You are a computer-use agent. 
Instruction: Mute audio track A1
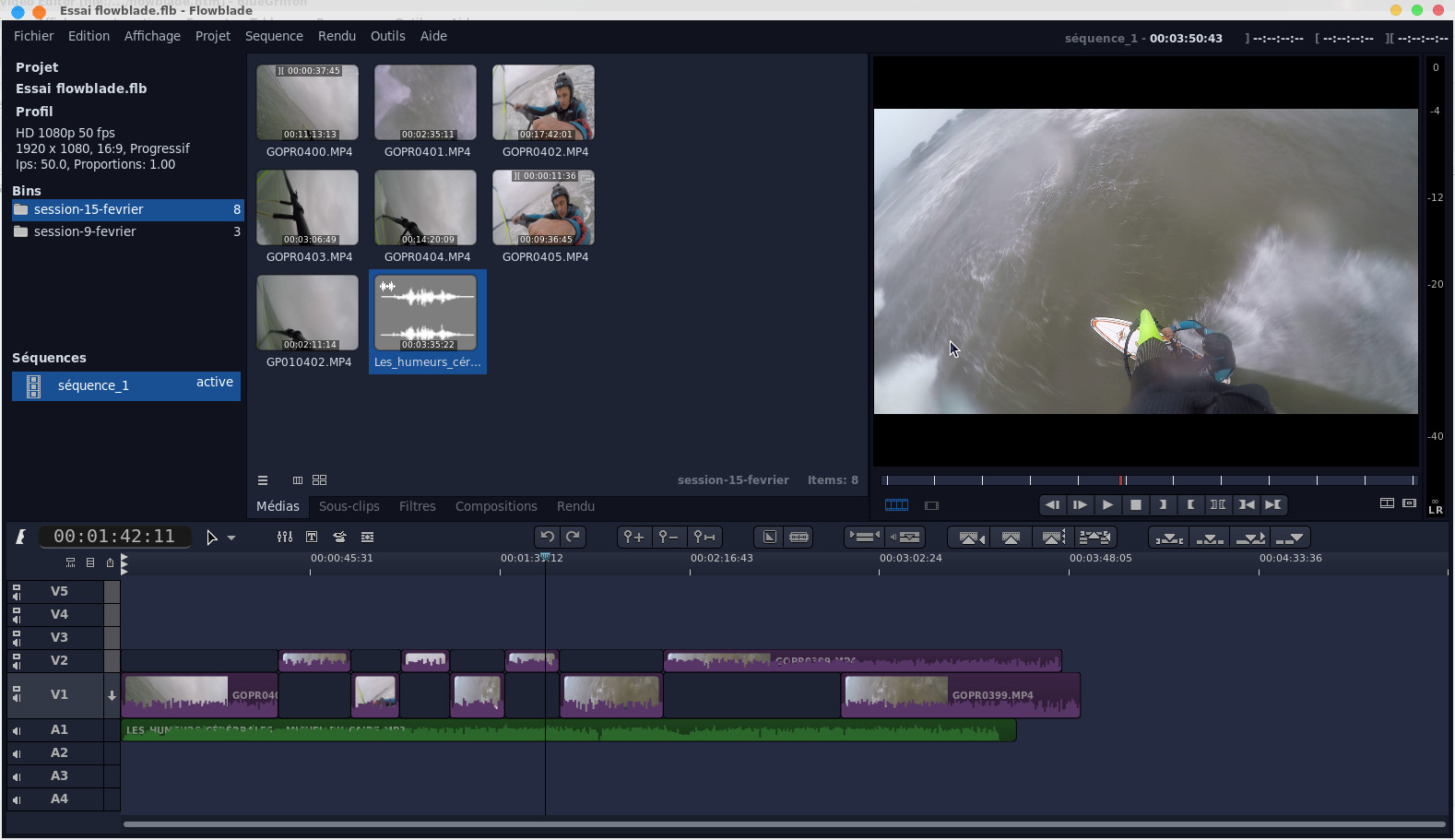point(17,731)
